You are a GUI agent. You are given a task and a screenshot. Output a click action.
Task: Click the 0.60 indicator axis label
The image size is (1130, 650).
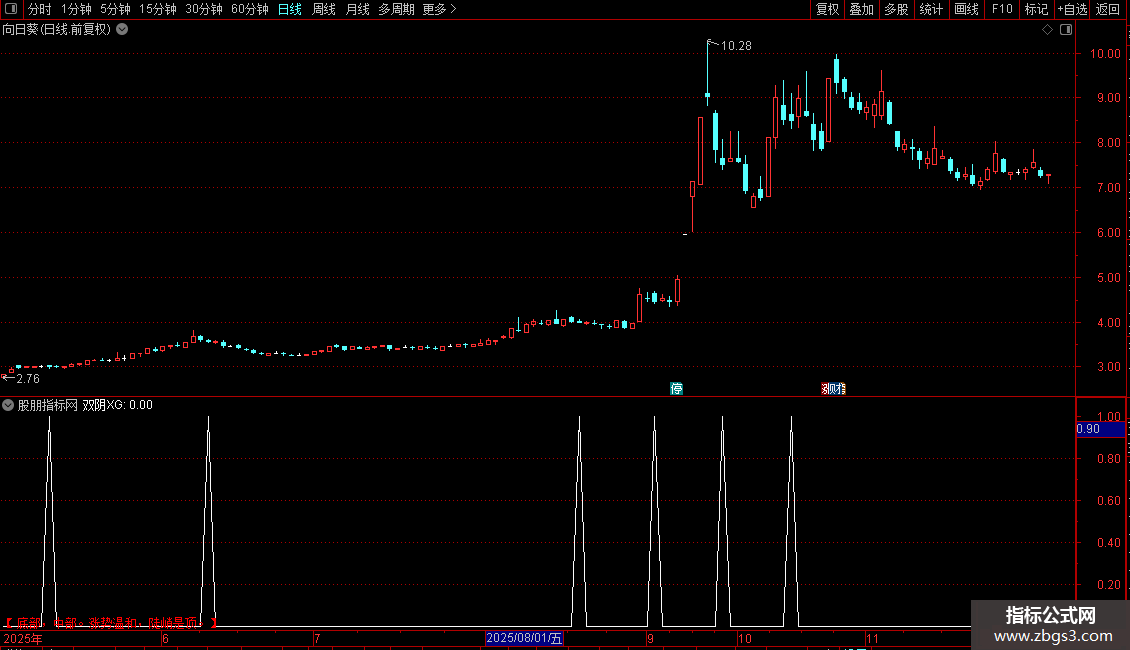[x=1108, y=500]
